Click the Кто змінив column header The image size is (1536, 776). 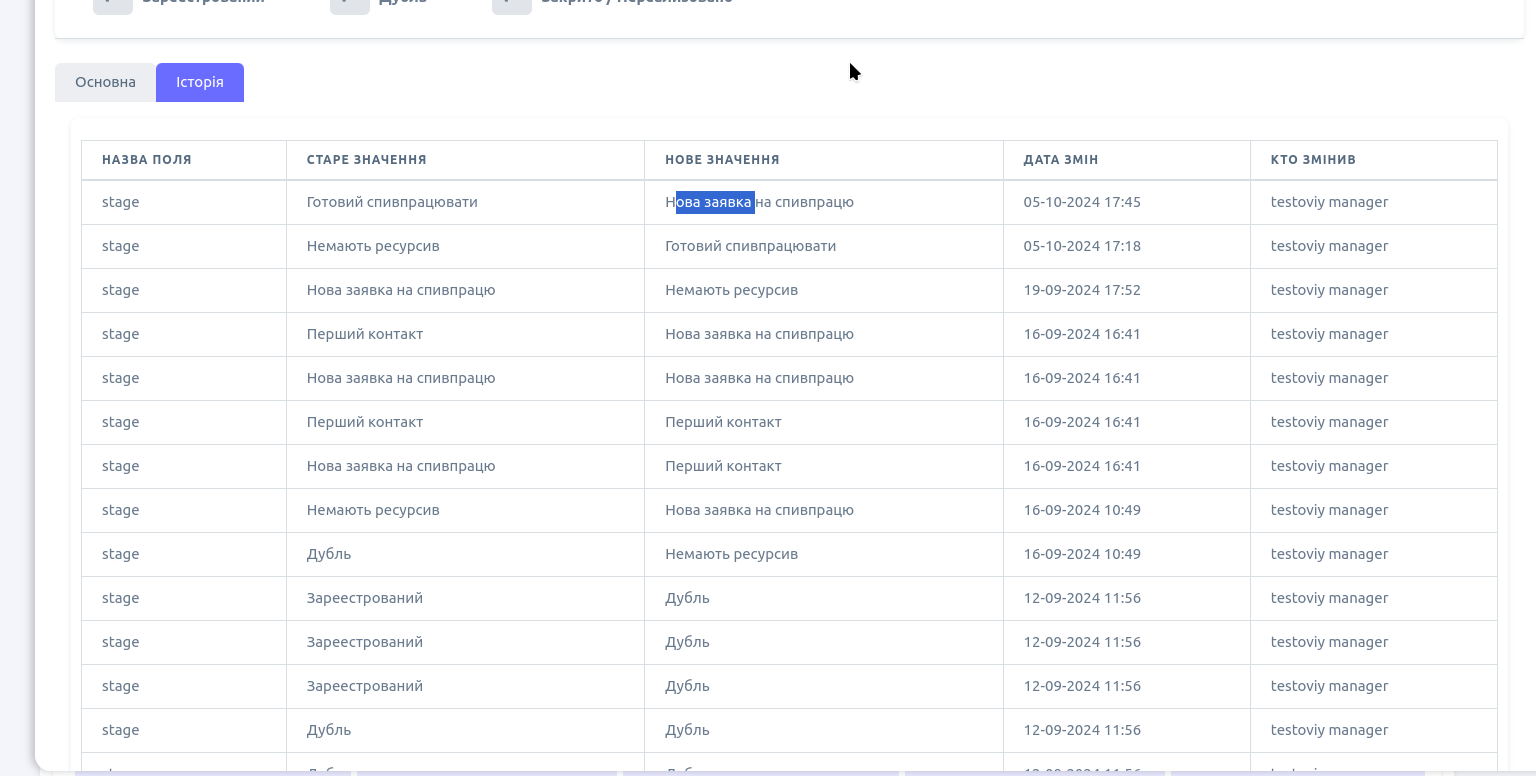(1313, 160)
